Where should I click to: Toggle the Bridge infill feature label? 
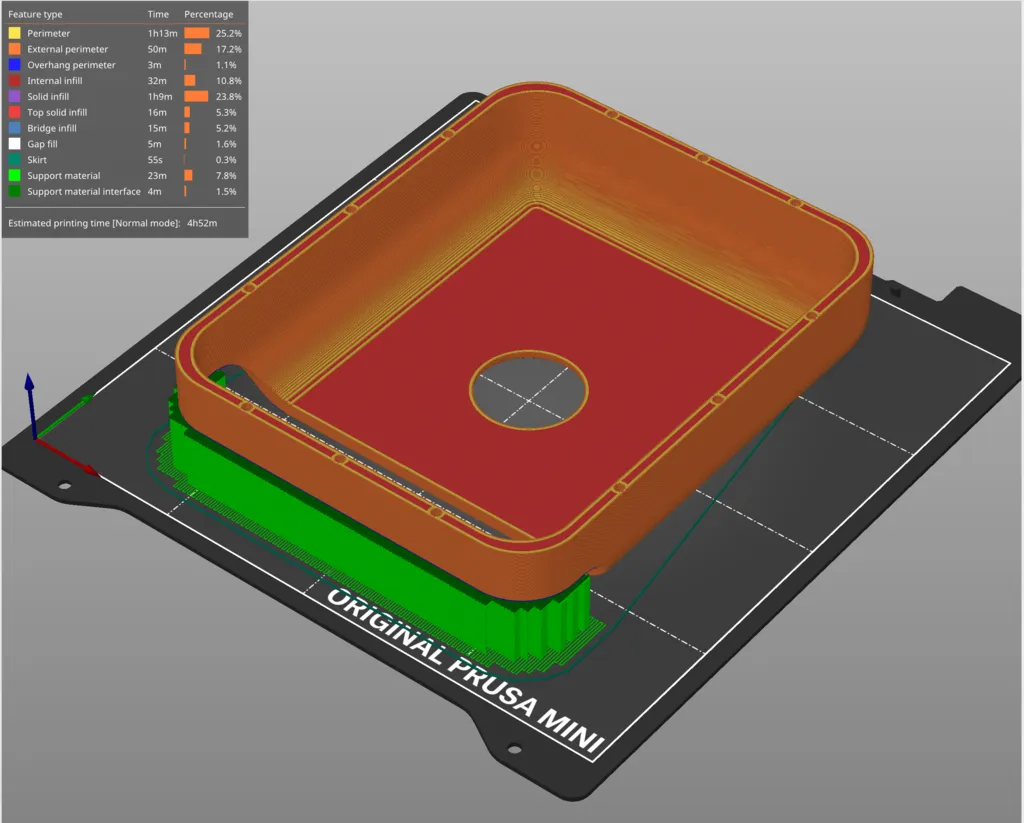coord(52,128)
